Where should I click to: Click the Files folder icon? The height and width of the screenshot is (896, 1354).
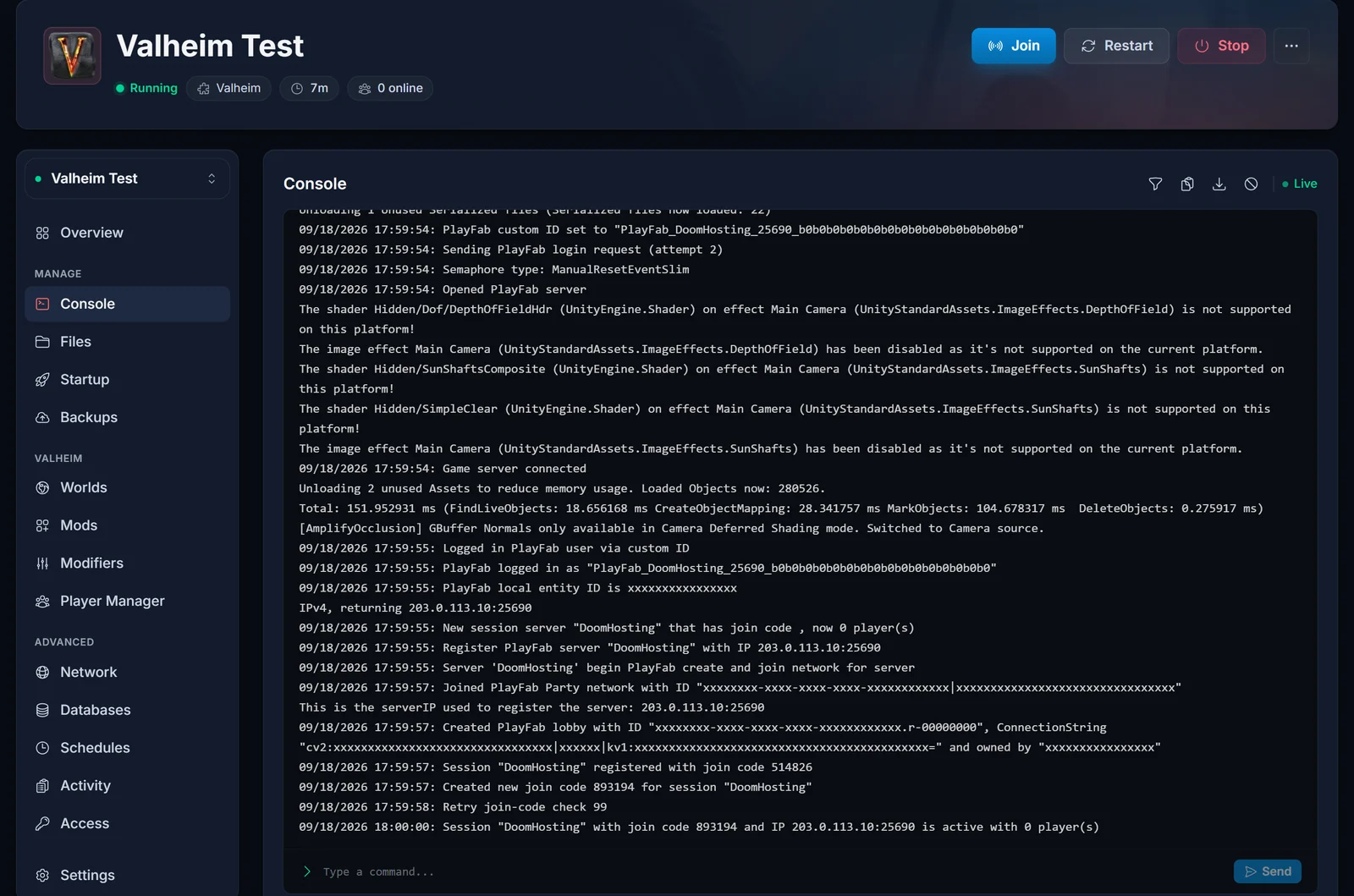tap(42, 342)
